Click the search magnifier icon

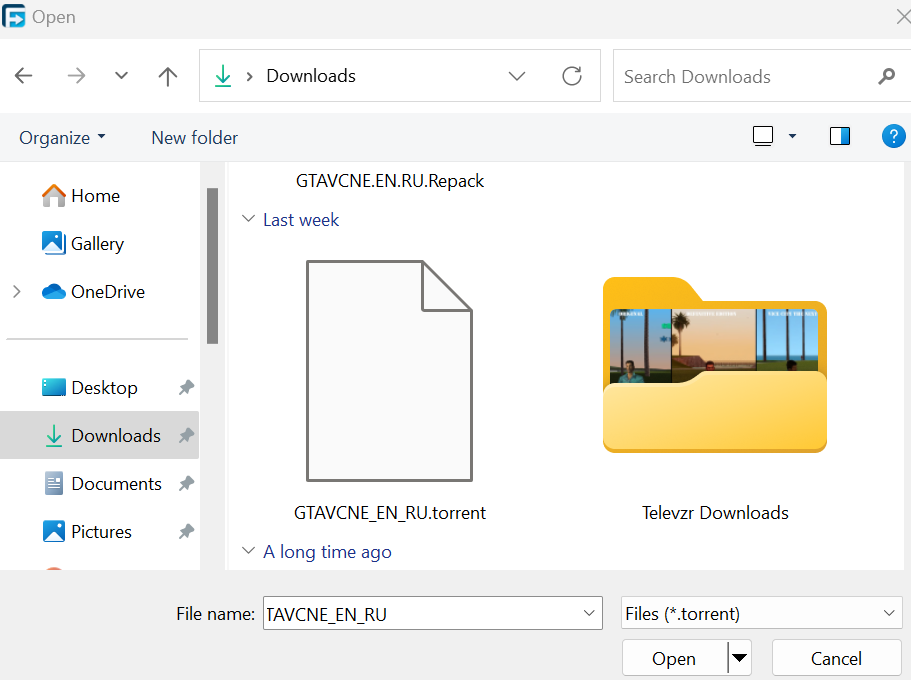click(886, 76)
